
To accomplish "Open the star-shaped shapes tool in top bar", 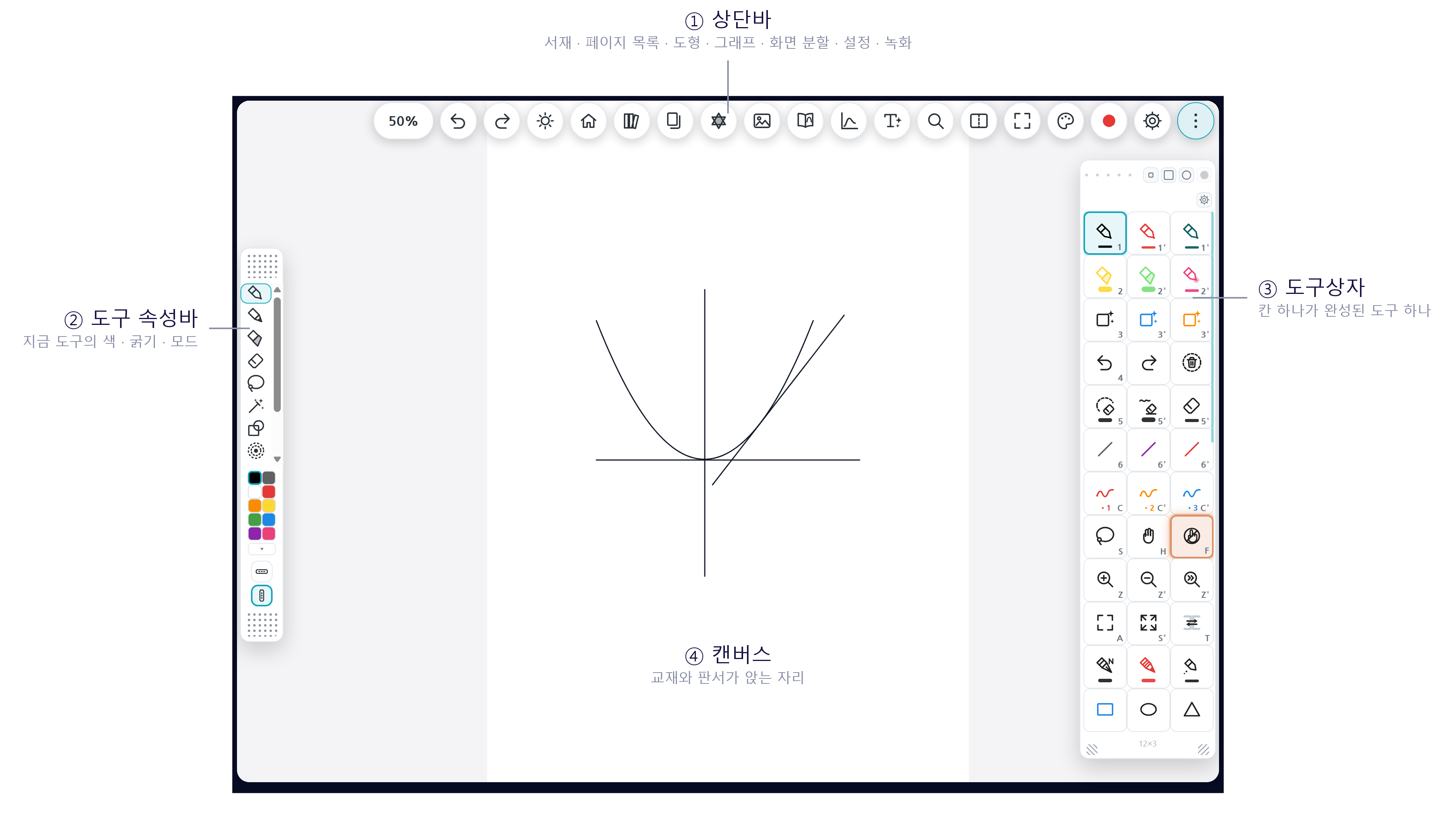I will tap(718, 120).
